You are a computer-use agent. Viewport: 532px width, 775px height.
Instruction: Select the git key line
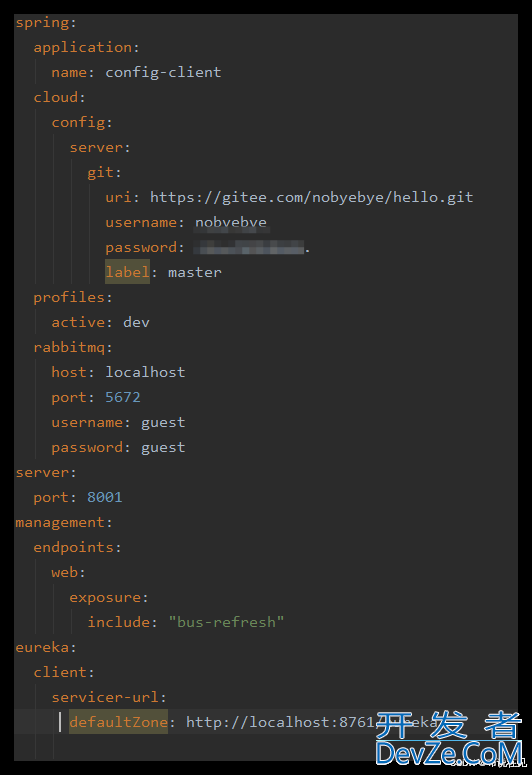(x=104, y=172)
